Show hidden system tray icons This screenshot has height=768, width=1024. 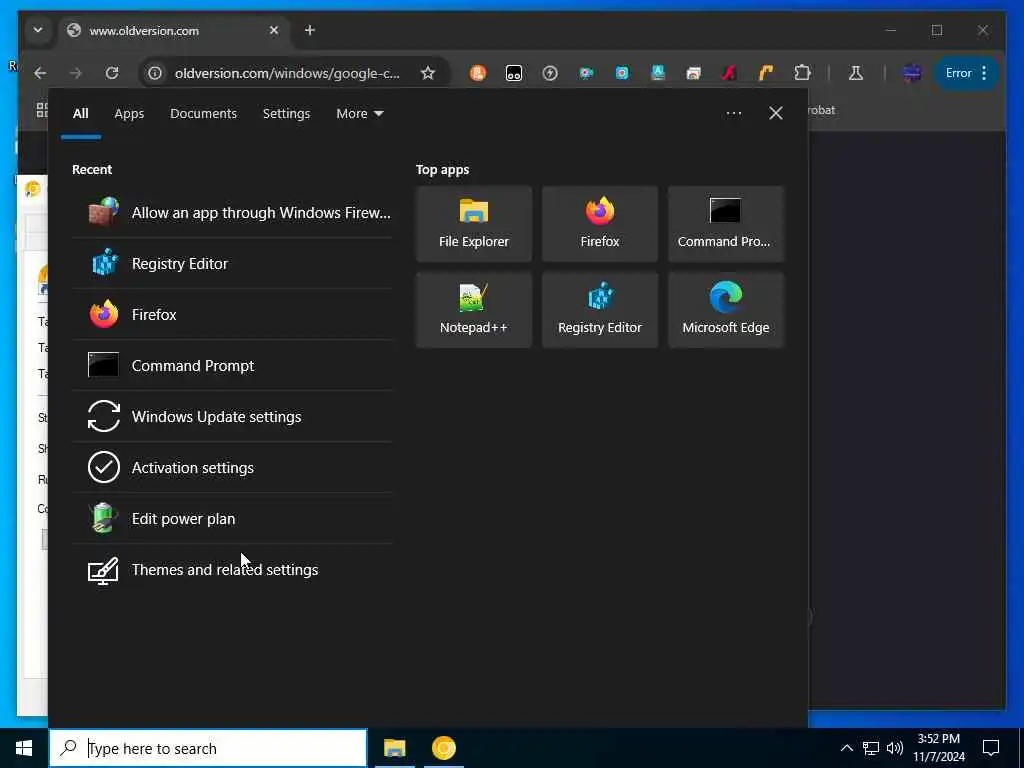pyautogui.click(x=846, y=748)
